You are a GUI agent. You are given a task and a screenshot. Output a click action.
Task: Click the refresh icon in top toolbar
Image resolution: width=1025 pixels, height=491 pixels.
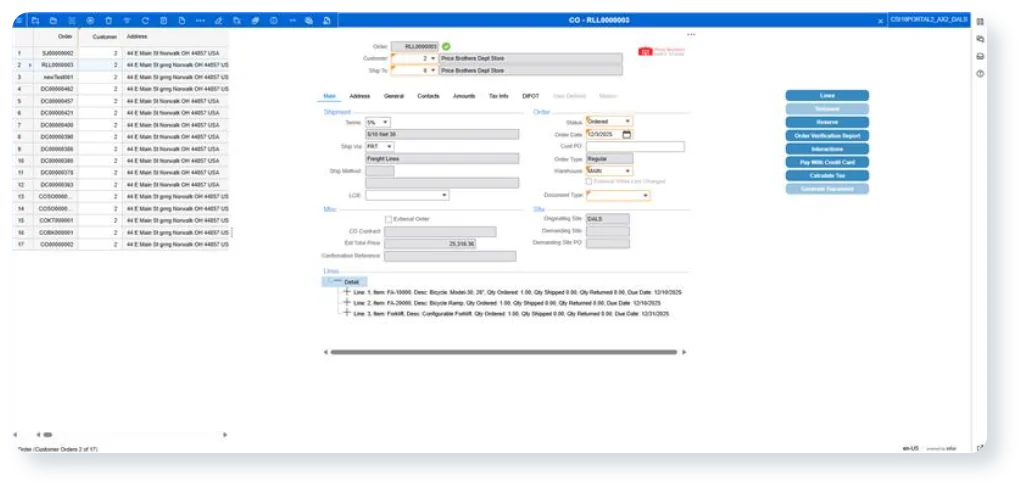(x=146, y=20)
